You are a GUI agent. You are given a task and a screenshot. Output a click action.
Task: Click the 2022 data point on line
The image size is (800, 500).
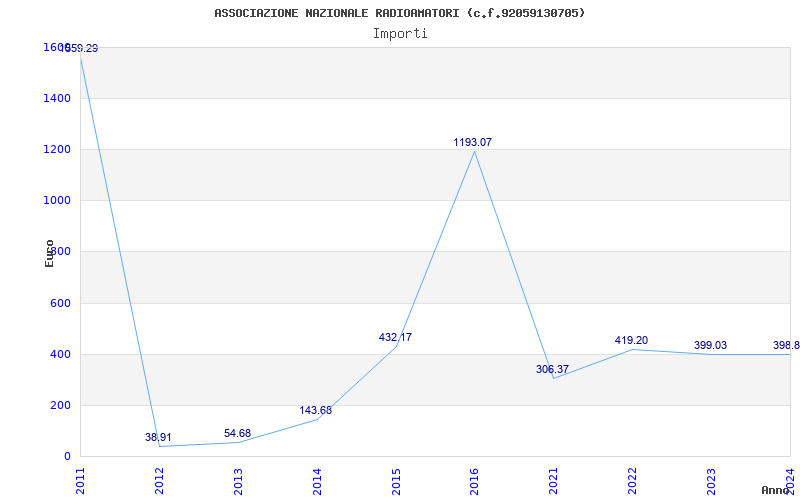[632, 349]
